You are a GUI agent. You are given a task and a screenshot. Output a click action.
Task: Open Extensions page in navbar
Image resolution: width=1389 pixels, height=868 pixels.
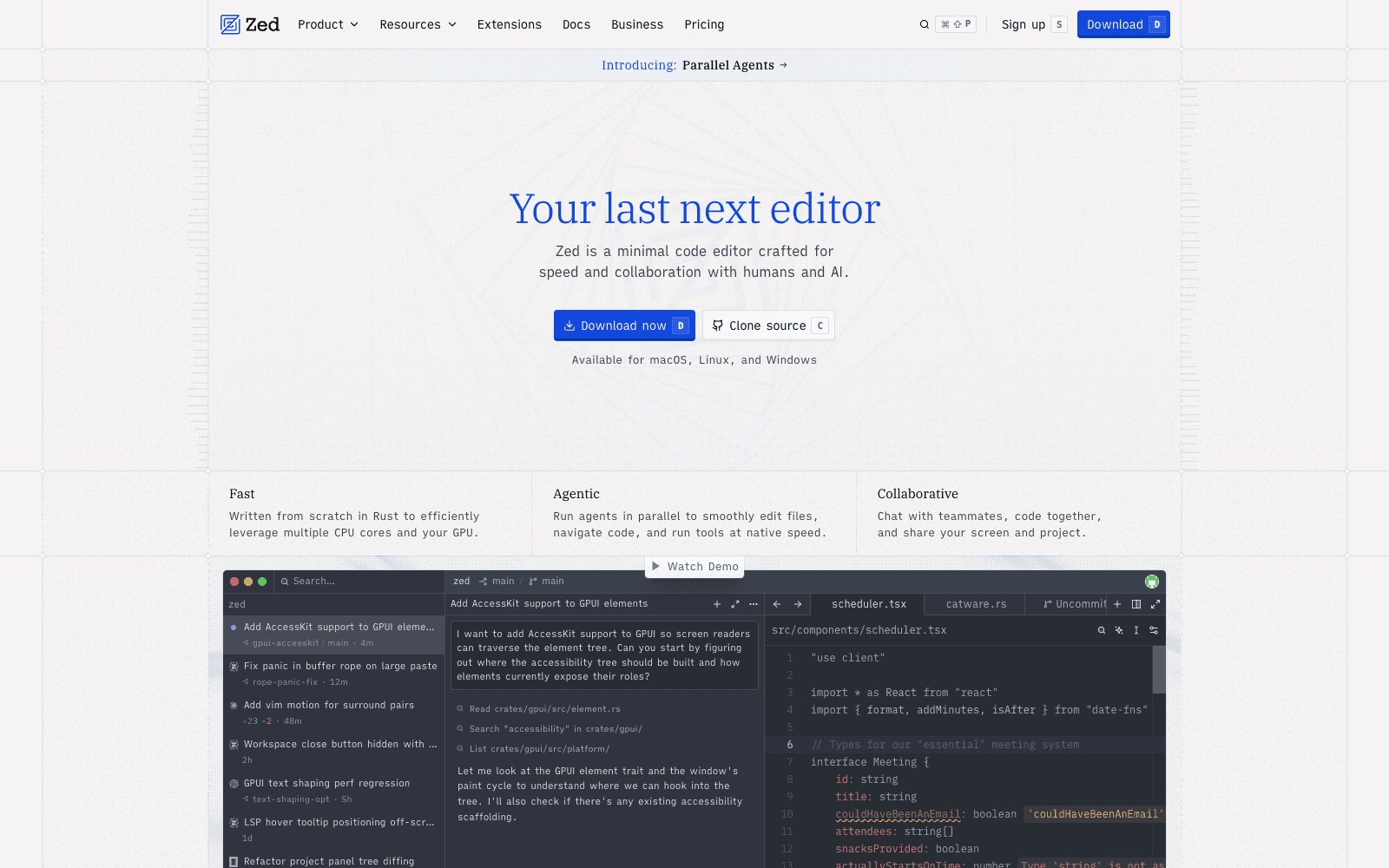point(510,24)
